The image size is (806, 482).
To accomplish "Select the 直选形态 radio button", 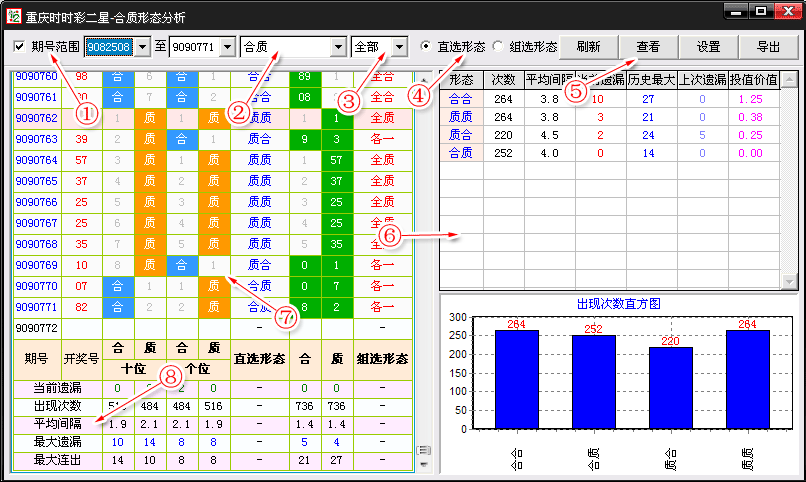I will 427,47.
